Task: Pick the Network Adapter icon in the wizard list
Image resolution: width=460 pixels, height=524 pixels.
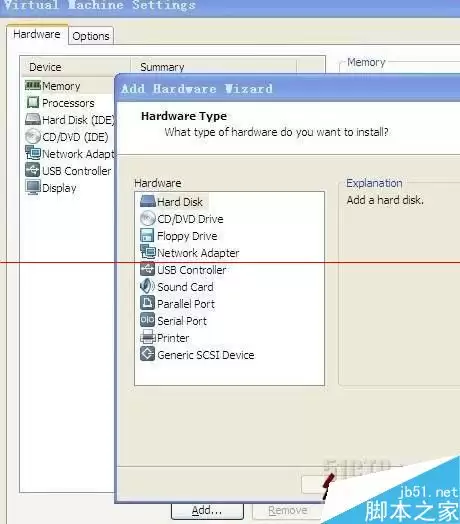Action: 147,252
